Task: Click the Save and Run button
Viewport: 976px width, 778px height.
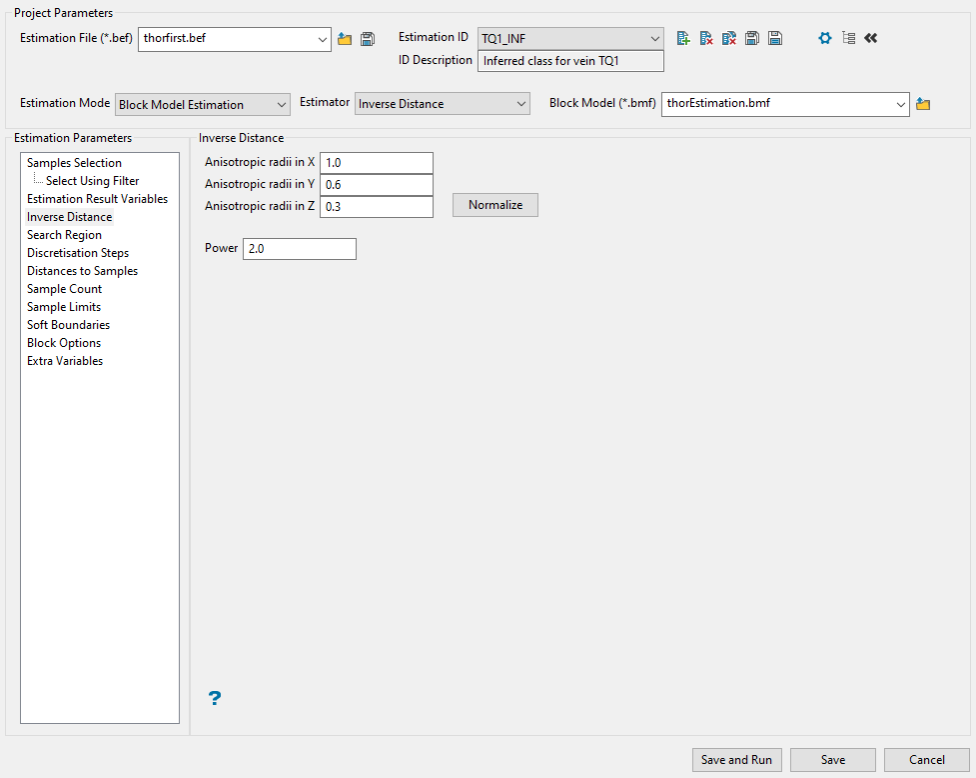Action: pyautogui.click(x=736, y=760)
